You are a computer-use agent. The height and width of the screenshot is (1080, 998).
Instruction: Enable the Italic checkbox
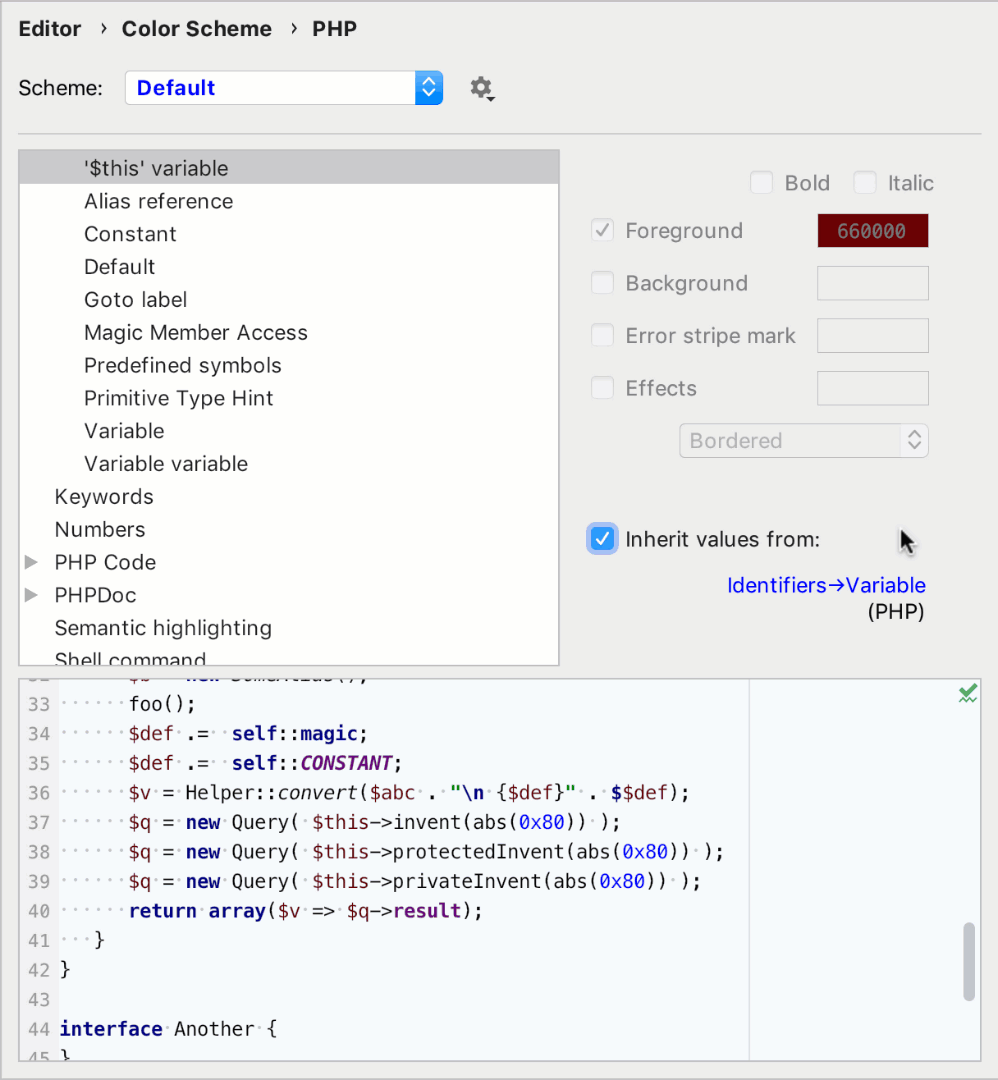[864, 183]
